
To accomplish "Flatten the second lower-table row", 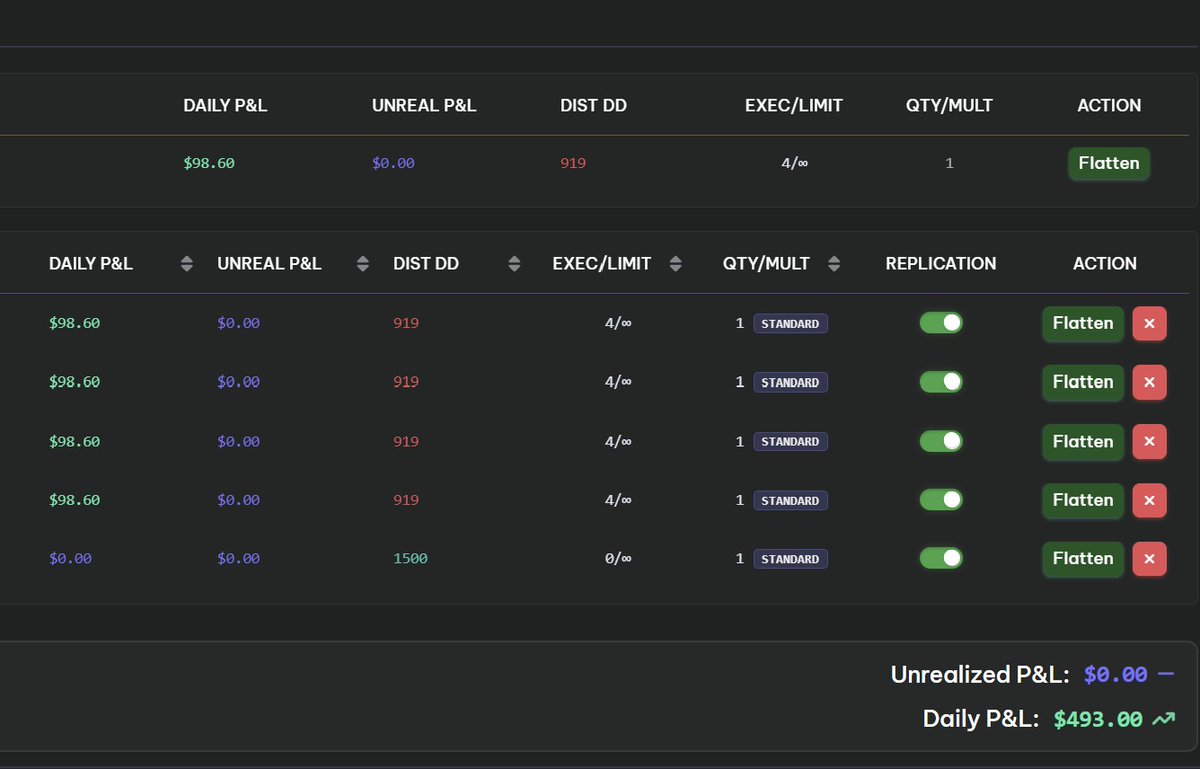I will pyautogui.click(x=1083, y=382).
